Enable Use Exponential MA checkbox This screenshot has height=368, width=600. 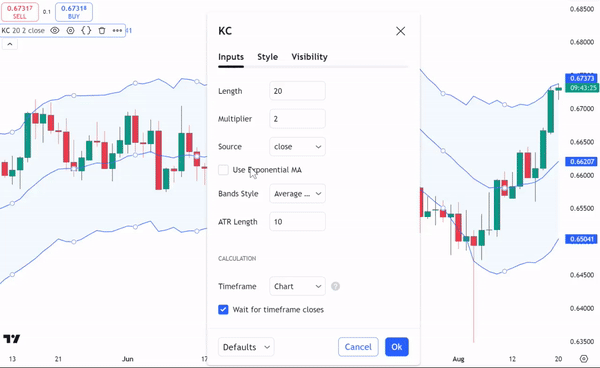coord(223,170)
